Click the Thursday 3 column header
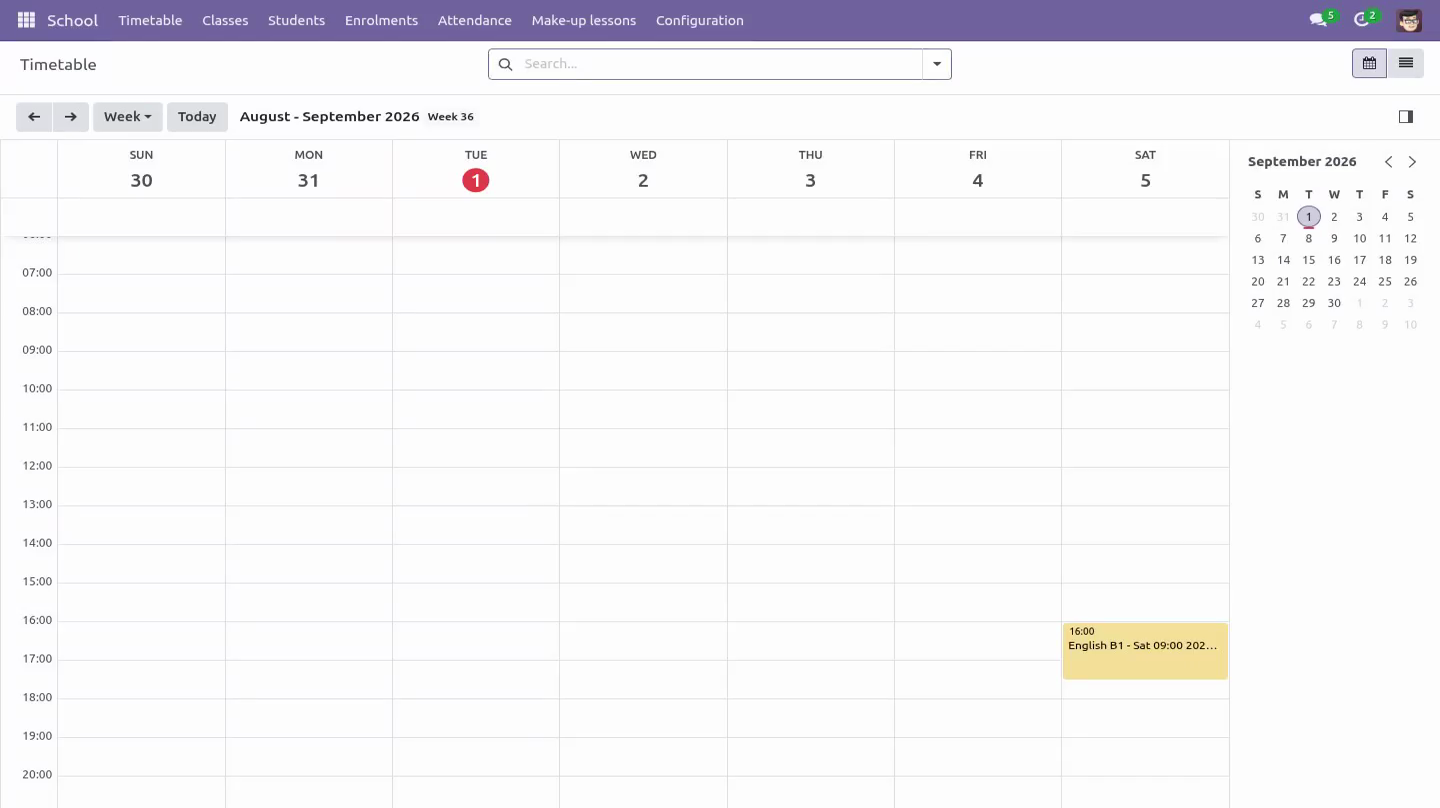 [x=811, y=169]
